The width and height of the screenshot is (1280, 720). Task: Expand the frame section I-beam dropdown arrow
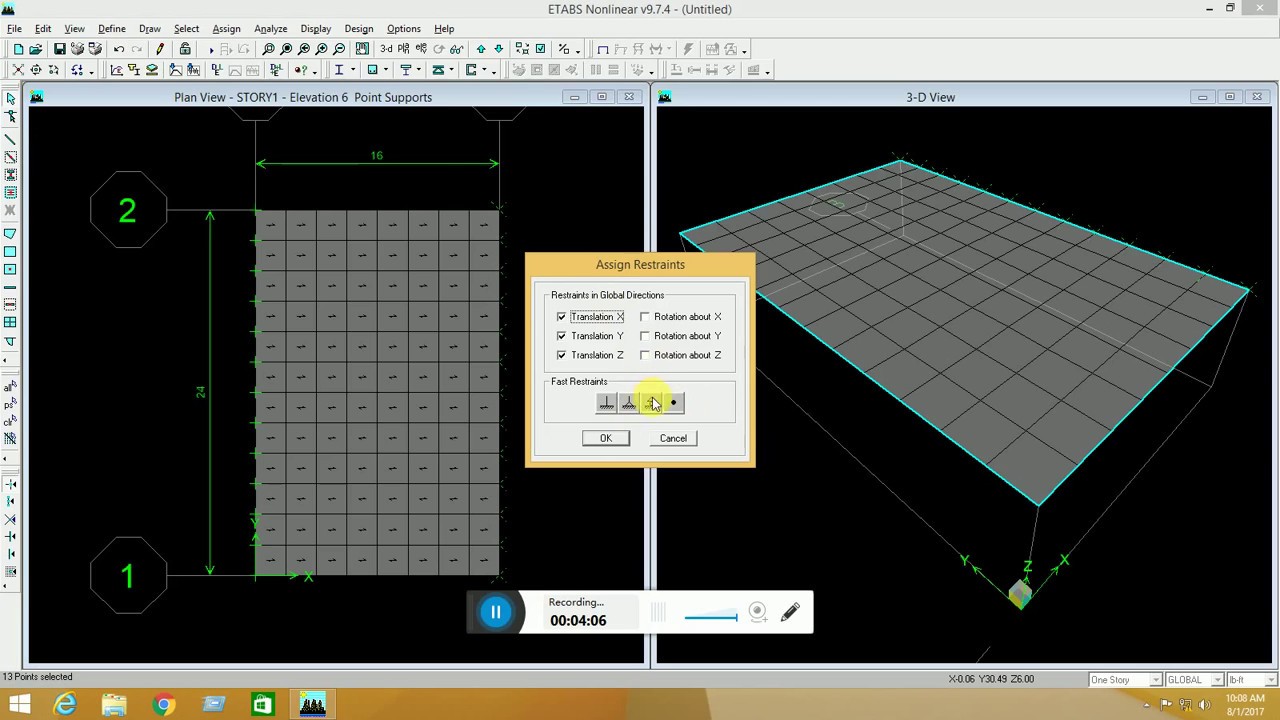(x=352, y=70)
